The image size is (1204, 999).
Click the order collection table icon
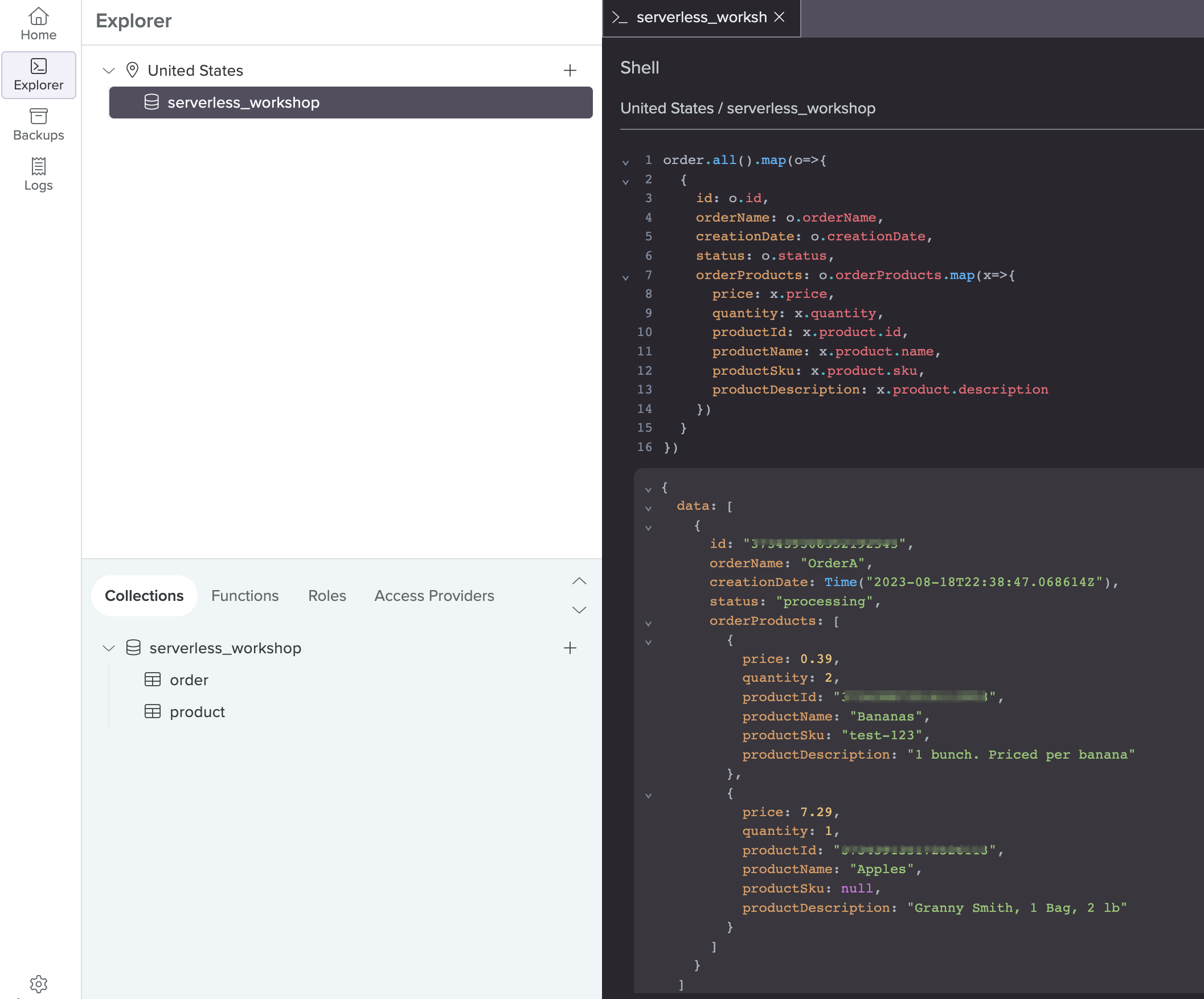pos(153,679)
